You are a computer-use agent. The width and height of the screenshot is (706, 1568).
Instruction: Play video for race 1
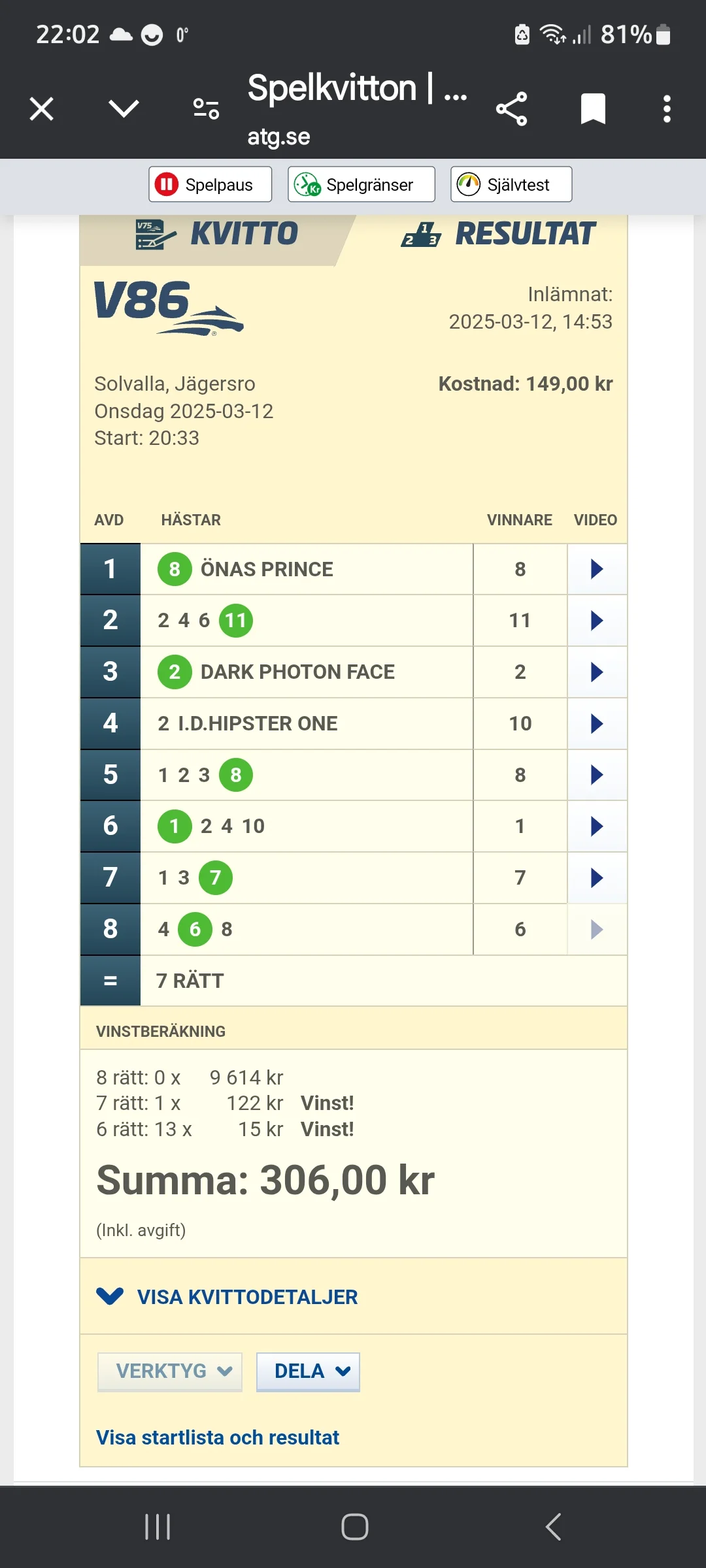(x=596, y=569)
